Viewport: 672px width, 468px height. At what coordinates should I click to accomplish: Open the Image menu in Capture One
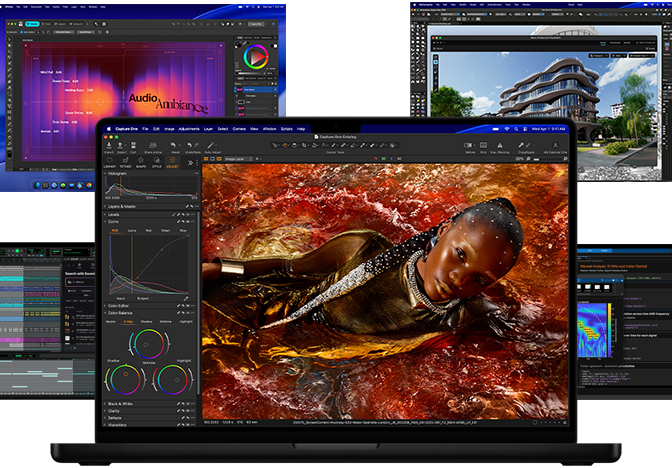170,129
